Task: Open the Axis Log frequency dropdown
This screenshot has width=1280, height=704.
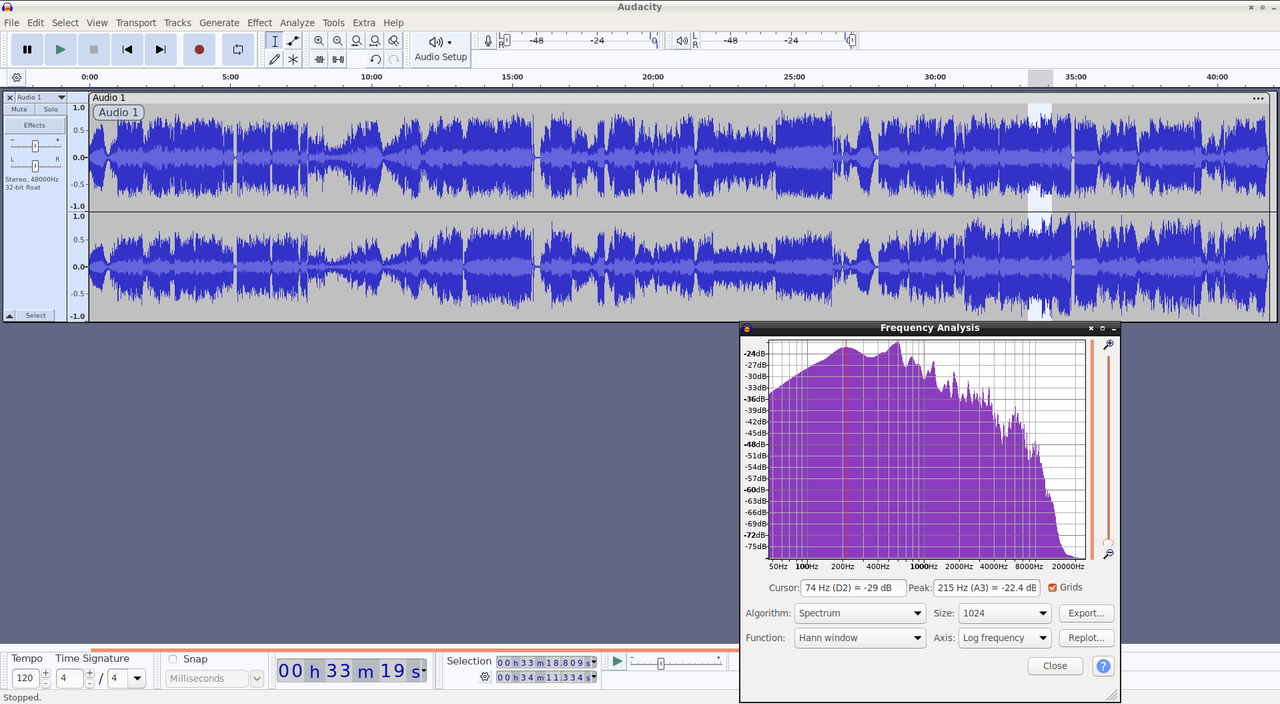Action: (x=1004, y=638)
